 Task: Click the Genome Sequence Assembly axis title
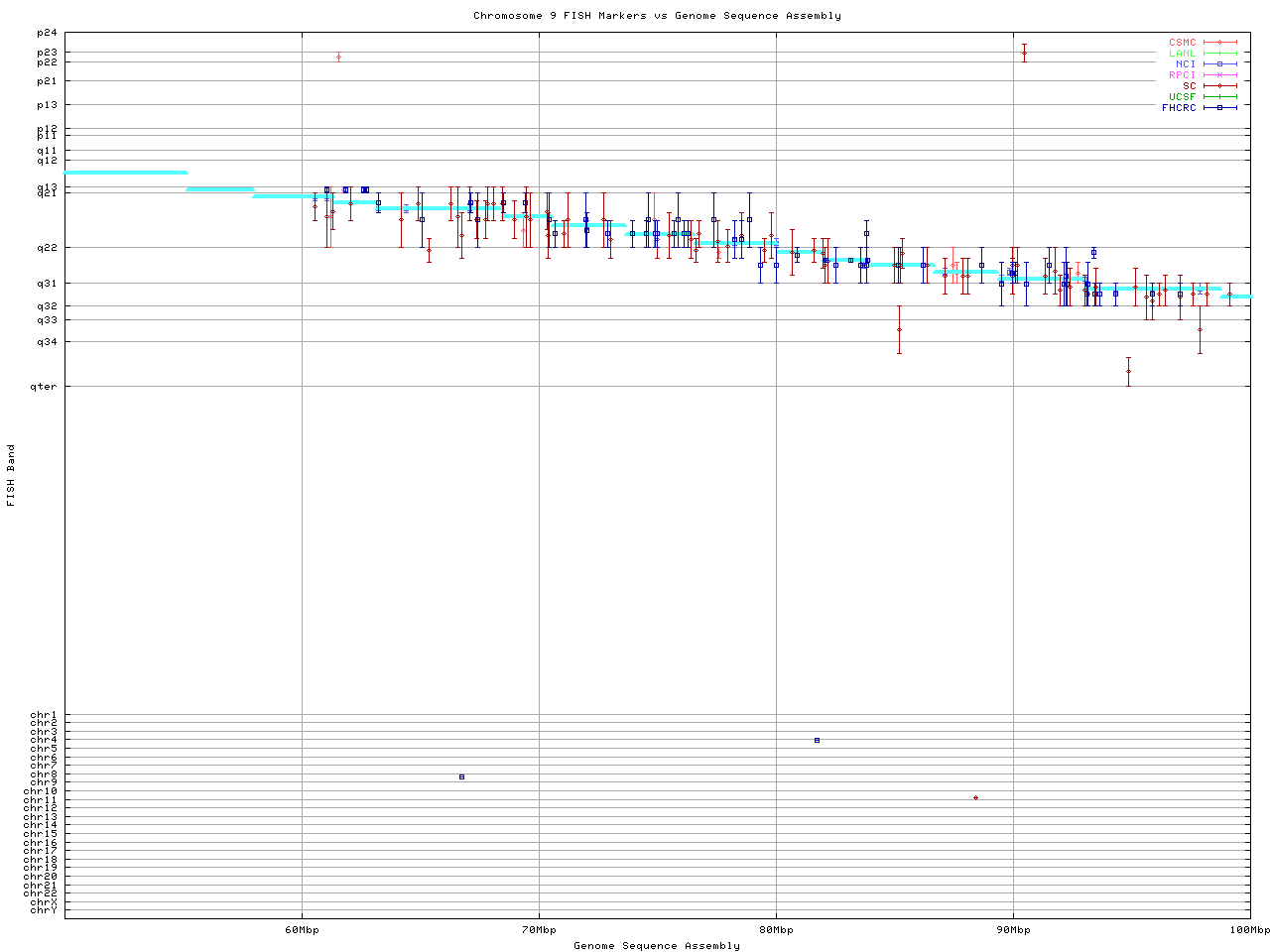click(x=657, y=946)
